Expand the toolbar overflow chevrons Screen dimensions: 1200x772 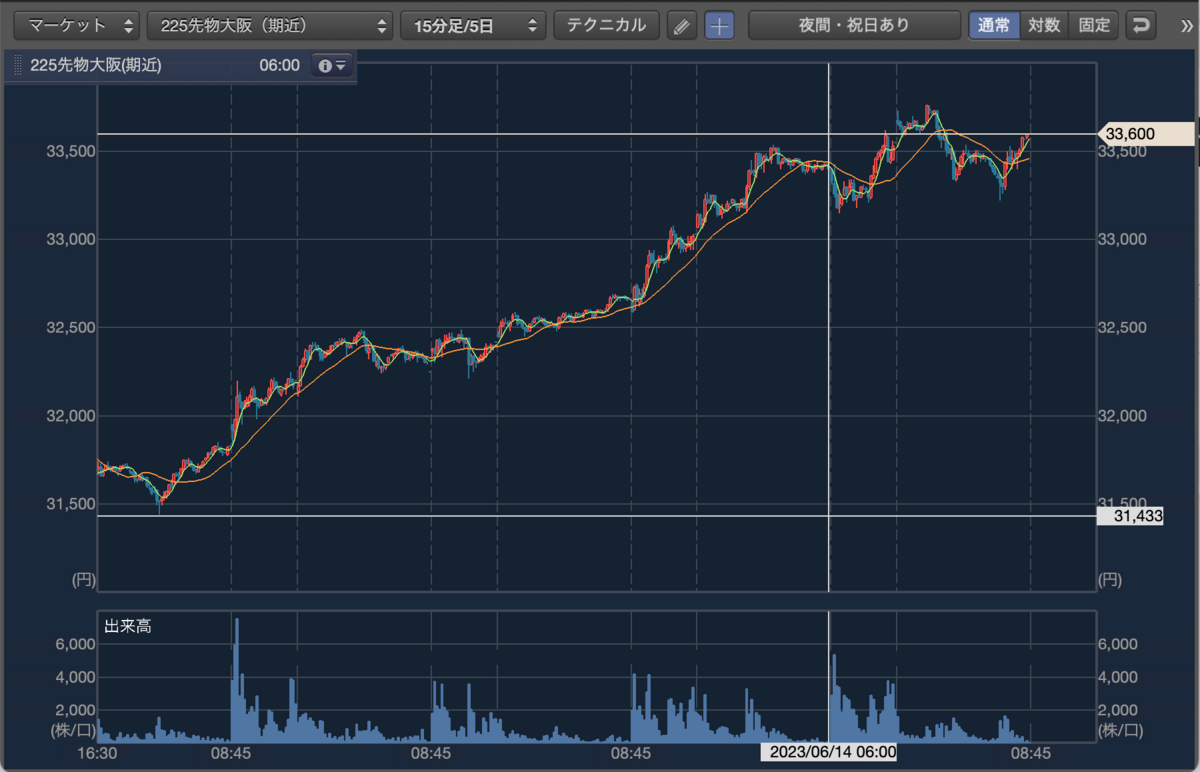(1186, 25)
